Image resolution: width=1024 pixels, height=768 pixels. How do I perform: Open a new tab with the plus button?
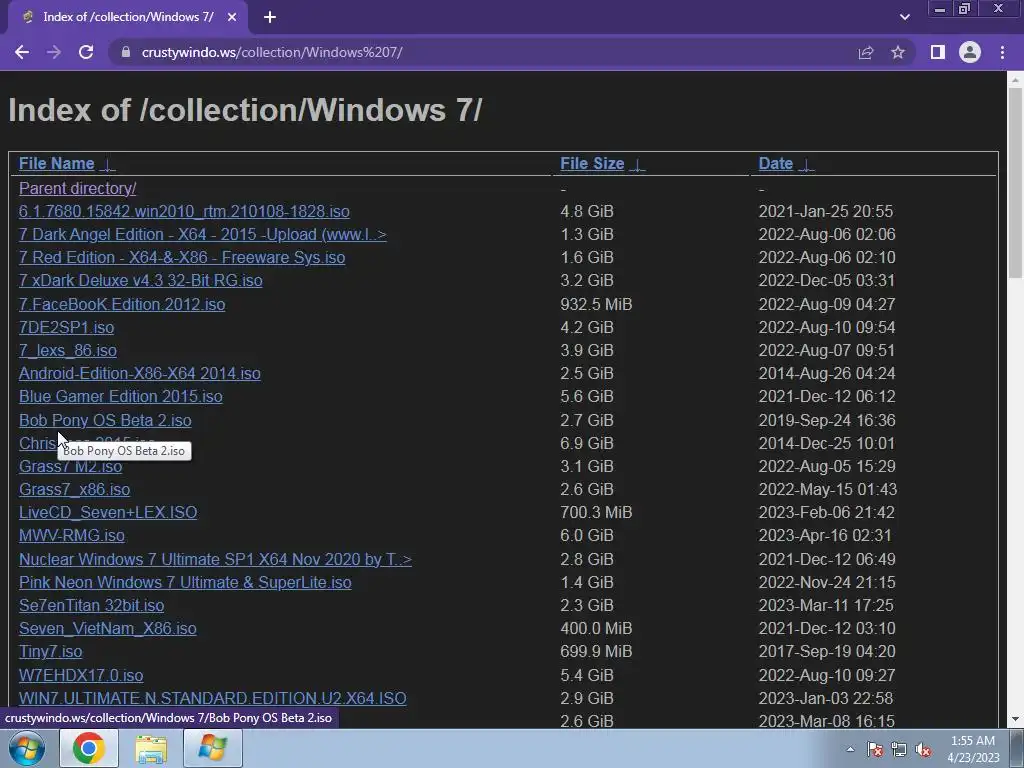coord(270,17)
